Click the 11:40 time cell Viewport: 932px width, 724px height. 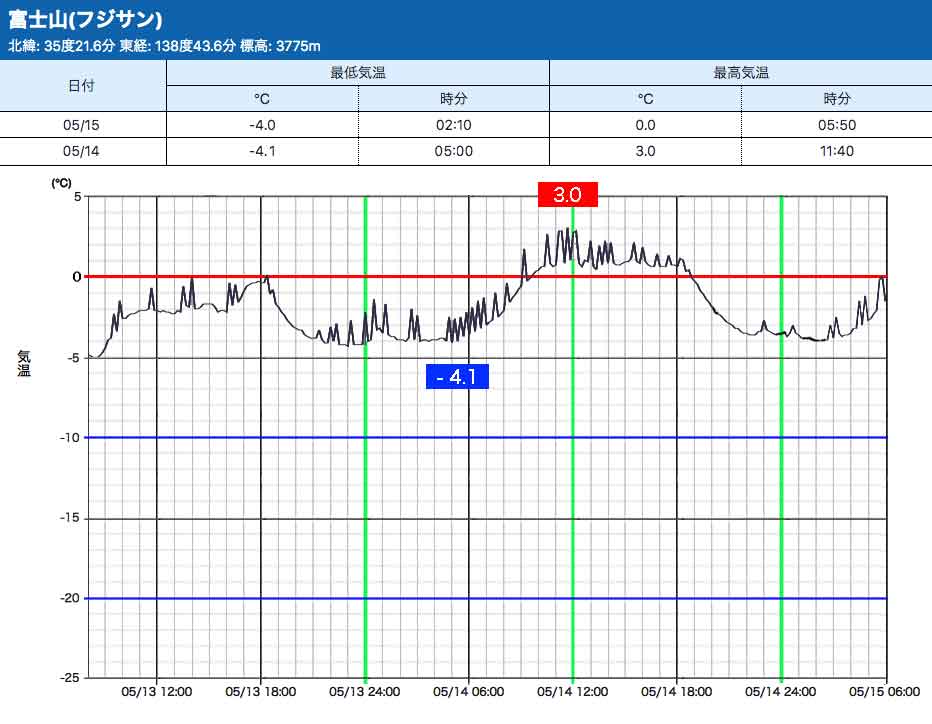(837, 151)
